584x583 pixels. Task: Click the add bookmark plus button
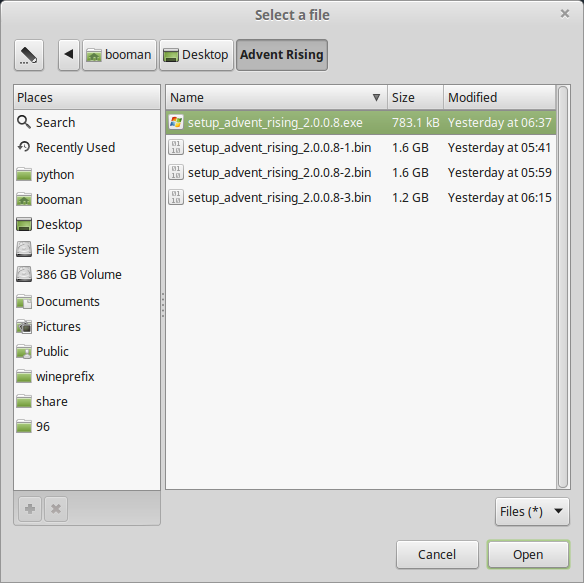point(30,509)
